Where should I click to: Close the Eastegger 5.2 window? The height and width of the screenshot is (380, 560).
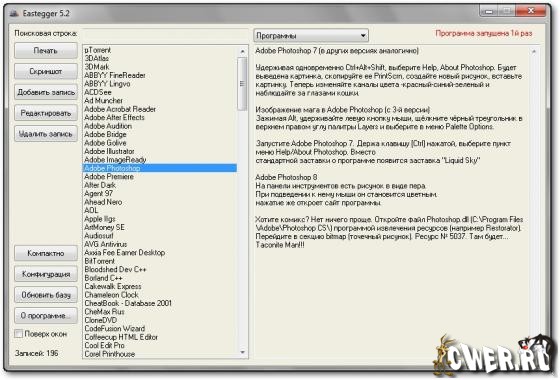[x=531, y=11]
